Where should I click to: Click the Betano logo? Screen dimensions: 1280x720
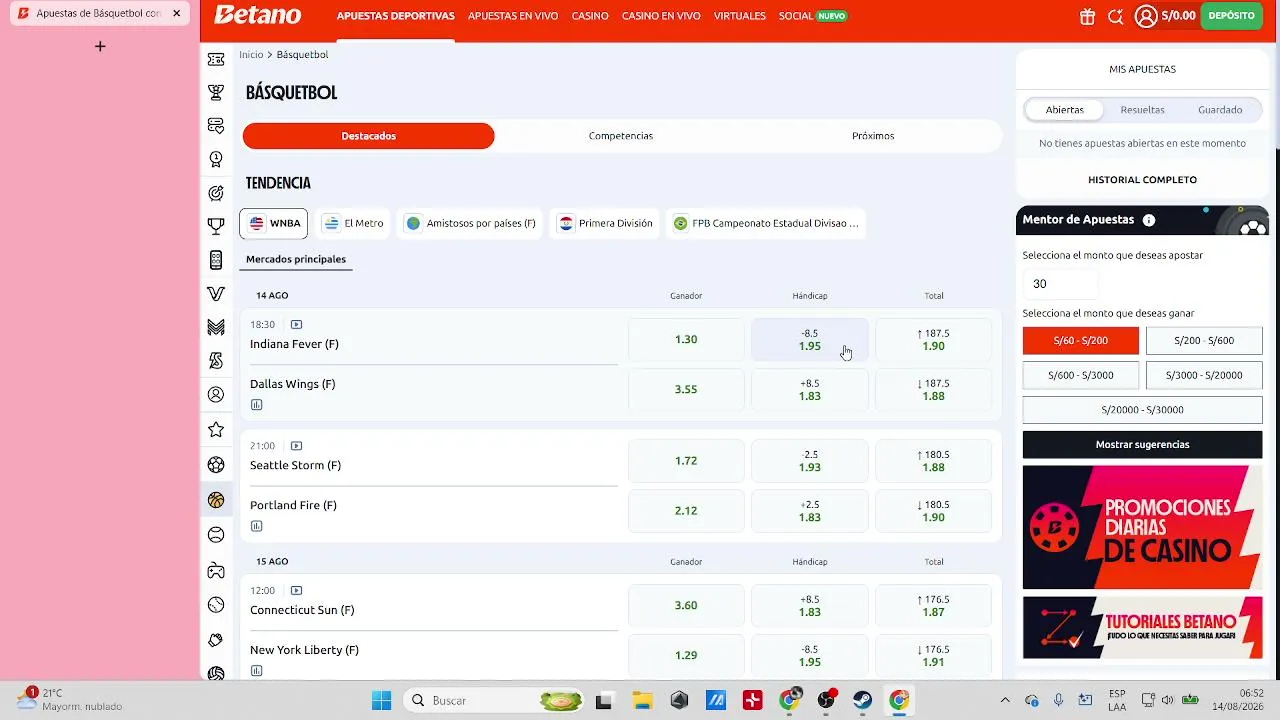(x=257, y=16)
